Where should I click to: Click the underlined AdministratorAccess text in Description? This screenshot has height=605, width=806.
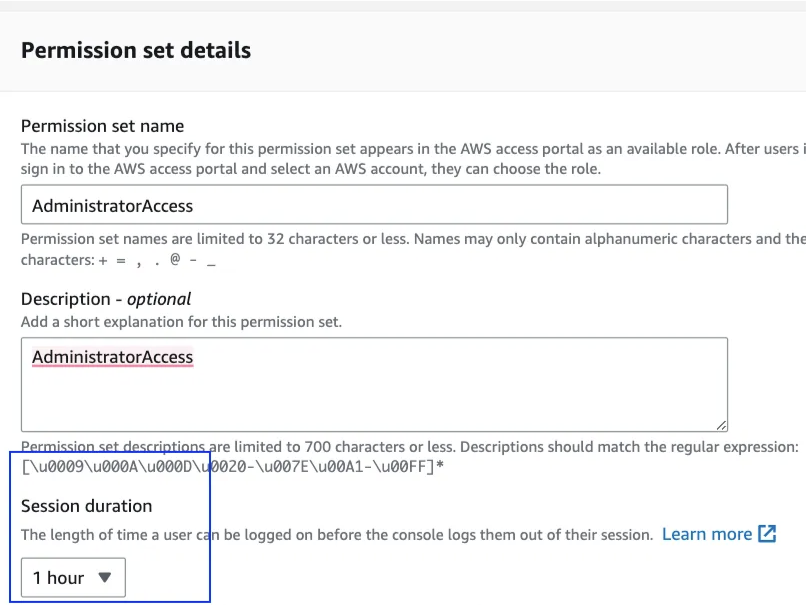point(112,357)
